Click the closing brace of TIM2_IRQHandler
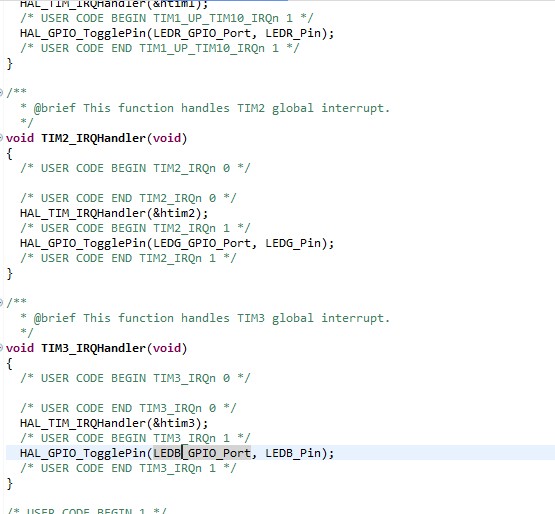Screen dimensions: 555x514 coord(10,274)
